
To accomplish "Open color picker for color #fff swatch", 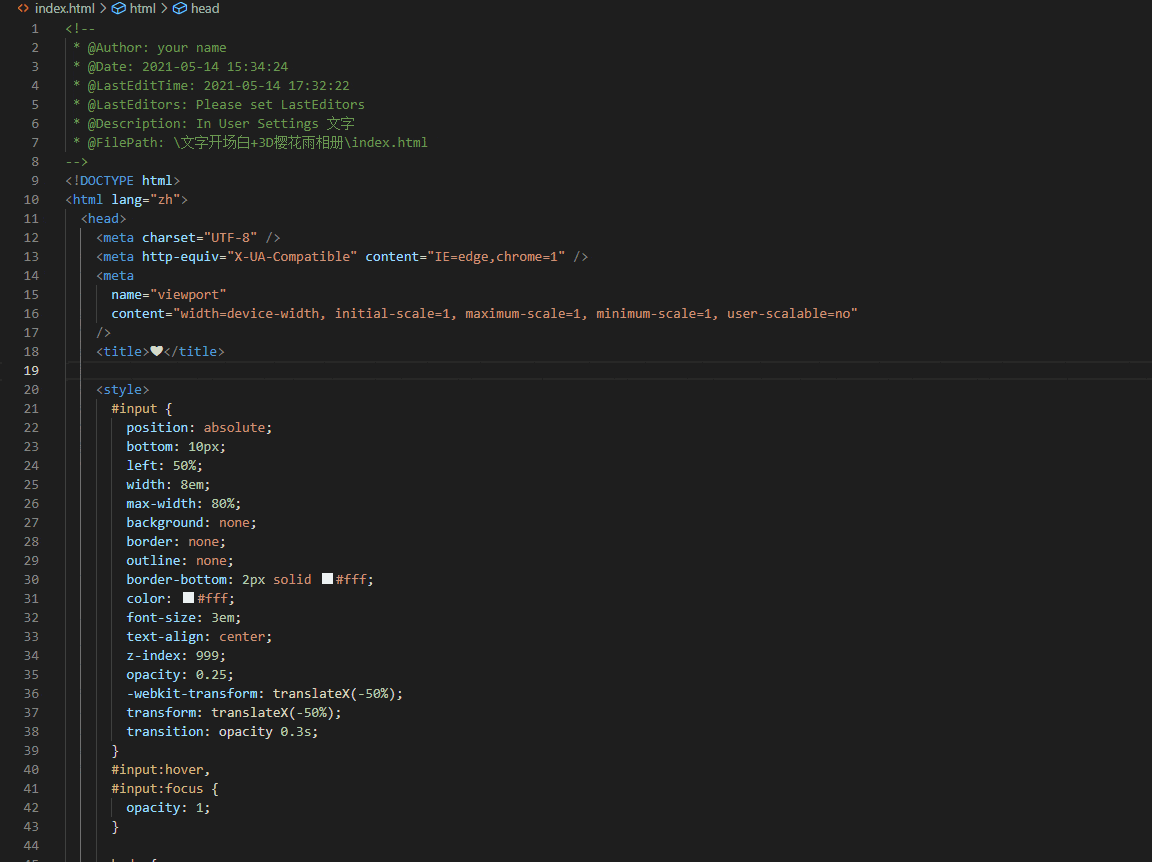I will (189, 598).
